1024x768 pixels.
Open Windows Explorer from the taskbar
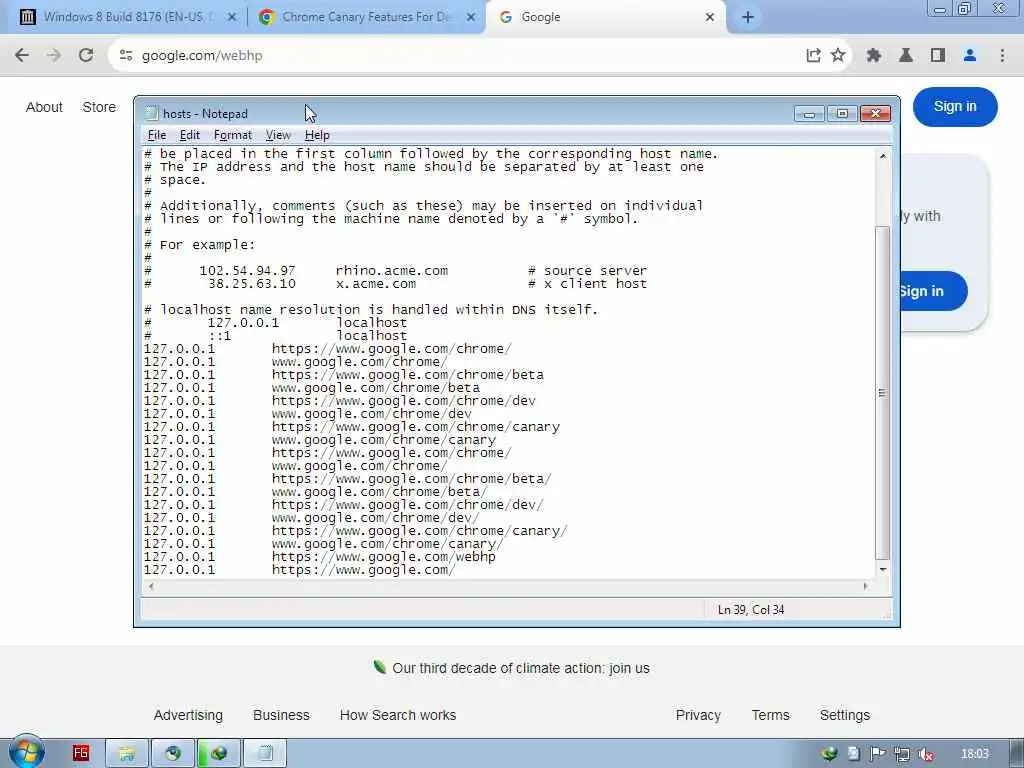pos(127,753)
